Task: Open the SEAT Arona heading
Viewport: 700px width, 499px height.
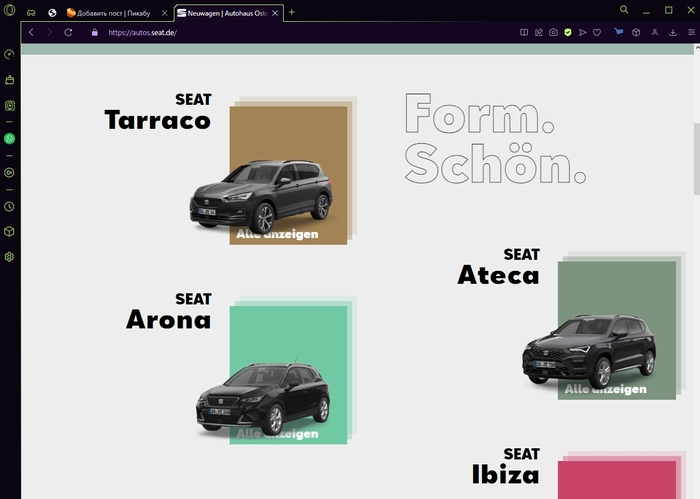Action: click(x=169, y=311)
